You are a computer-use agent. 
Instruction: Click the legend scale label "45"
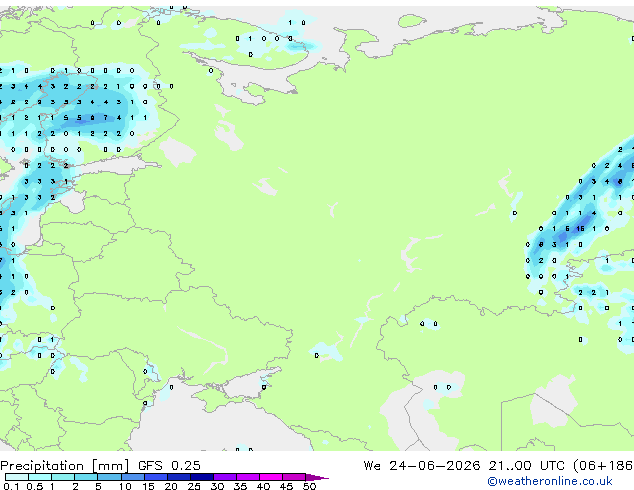[x=286, y=486]
